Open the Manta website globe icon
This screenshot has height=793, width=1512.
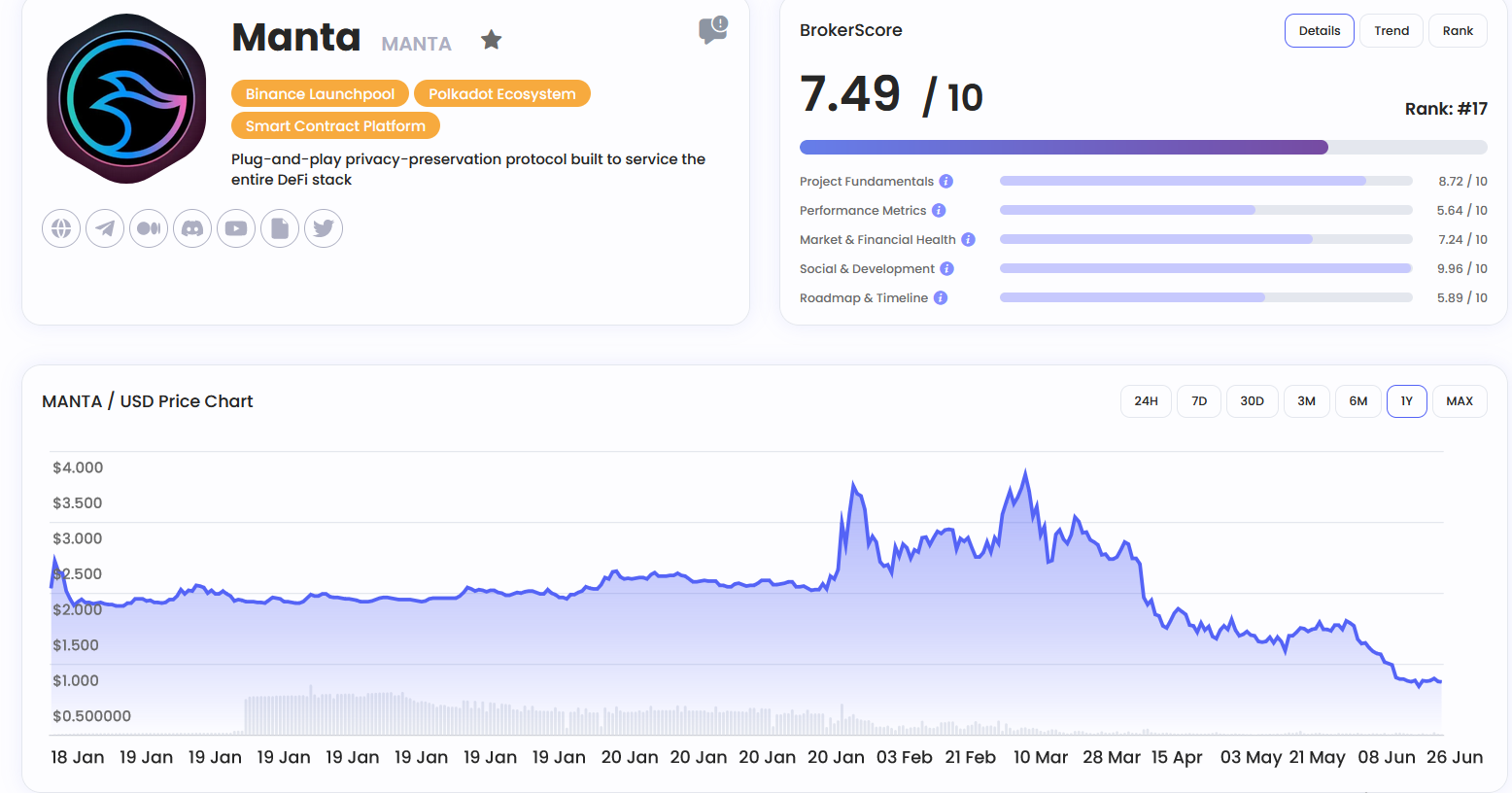pos(61,228)
